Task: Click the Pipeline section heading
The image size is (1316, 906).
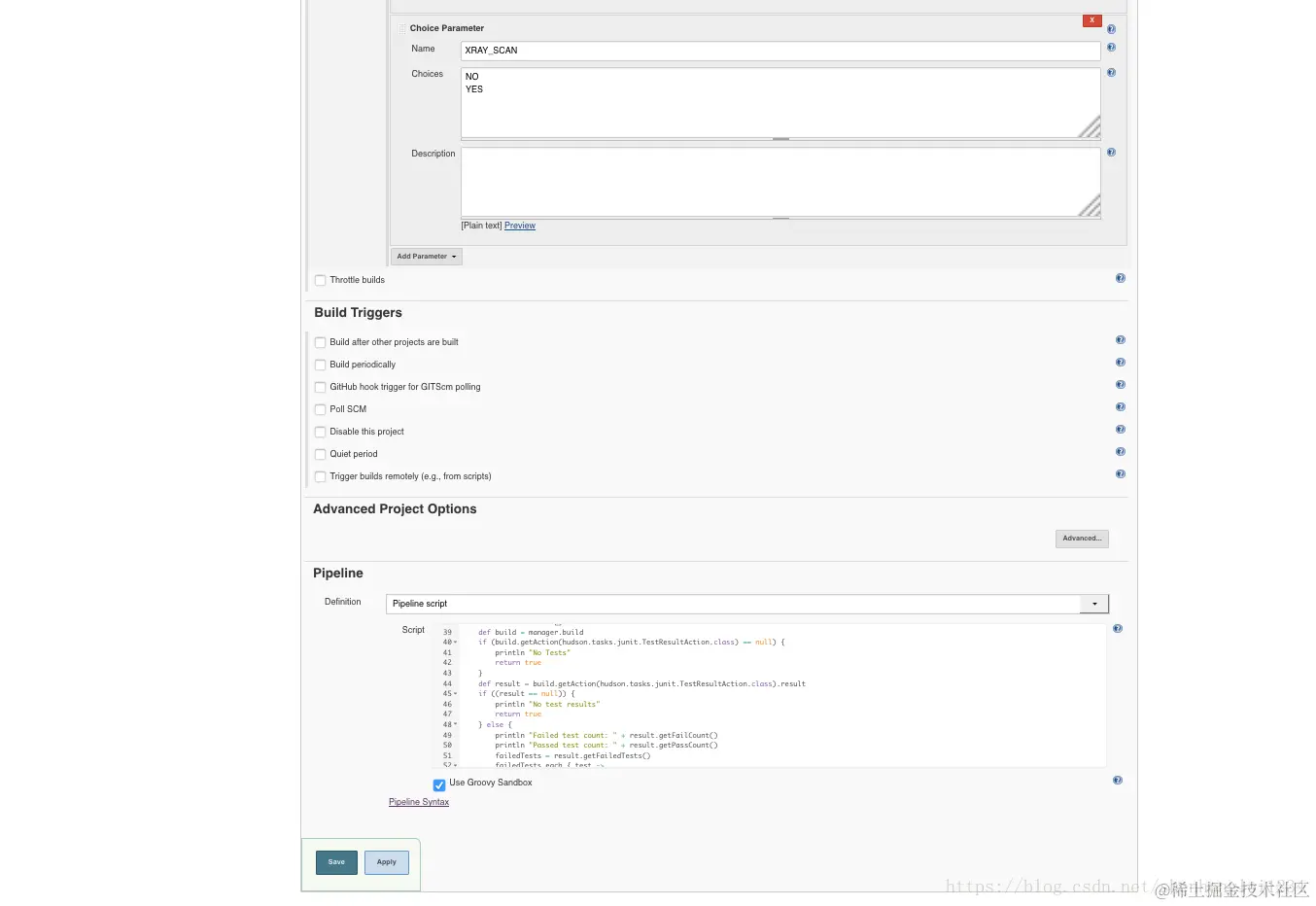Action: [338, 574]
